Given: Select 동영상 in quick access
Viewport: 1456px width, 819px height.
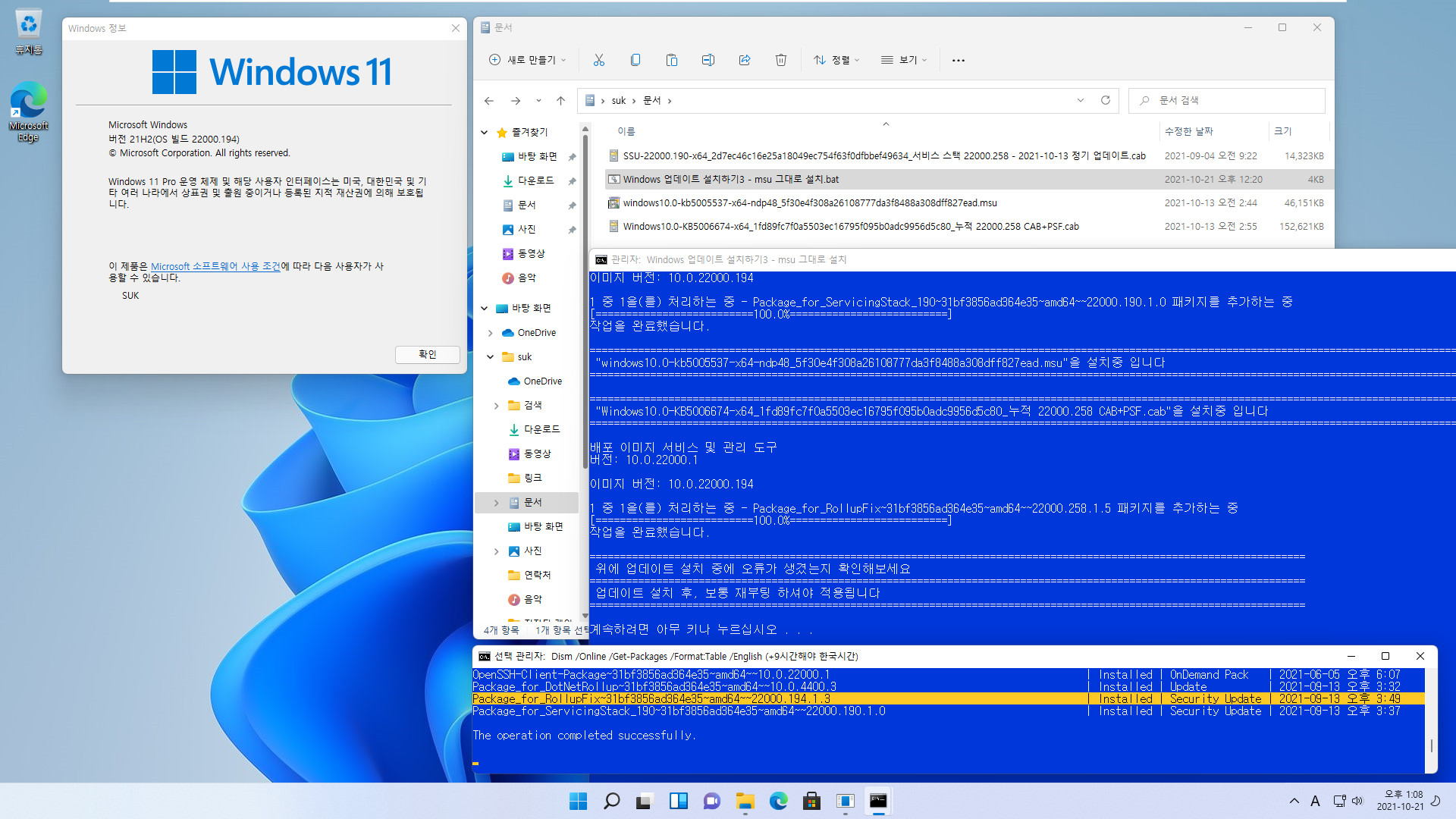Looking at the screenshot, I should pyautogui.click(x=524, y=253).
